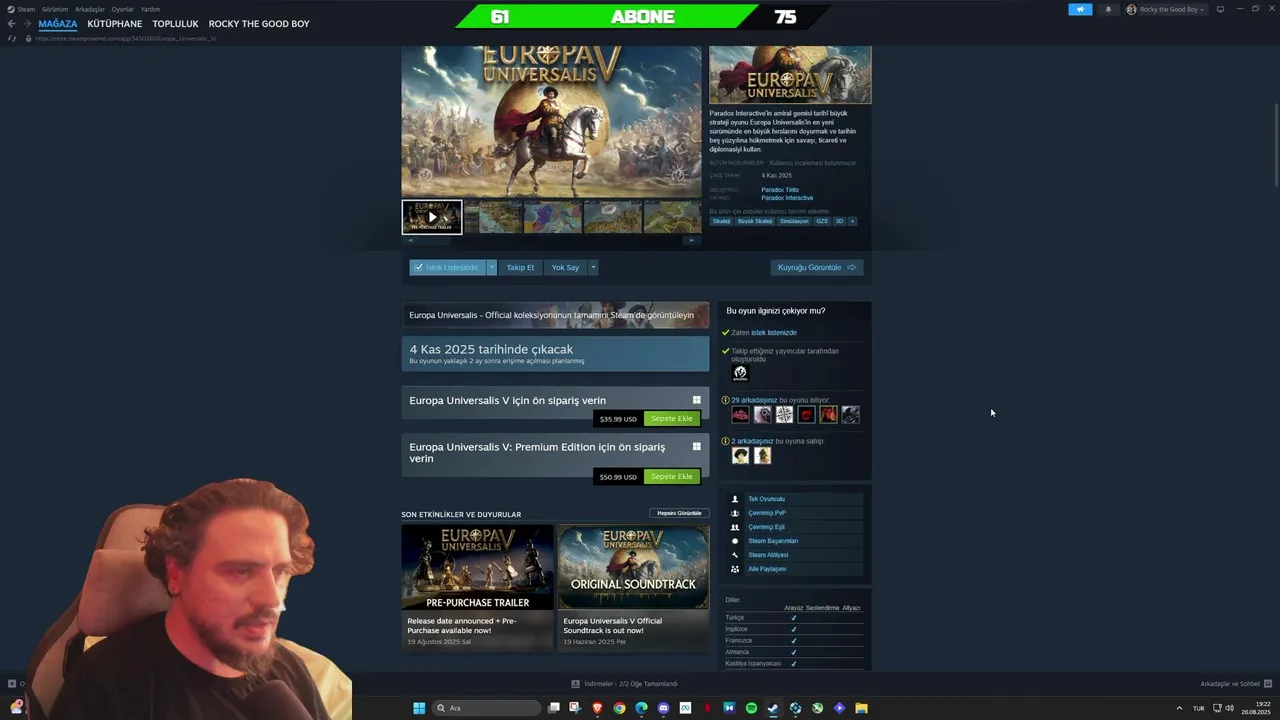
Task: Click the page vertical scrollbar
Action: pos(1275,145)
